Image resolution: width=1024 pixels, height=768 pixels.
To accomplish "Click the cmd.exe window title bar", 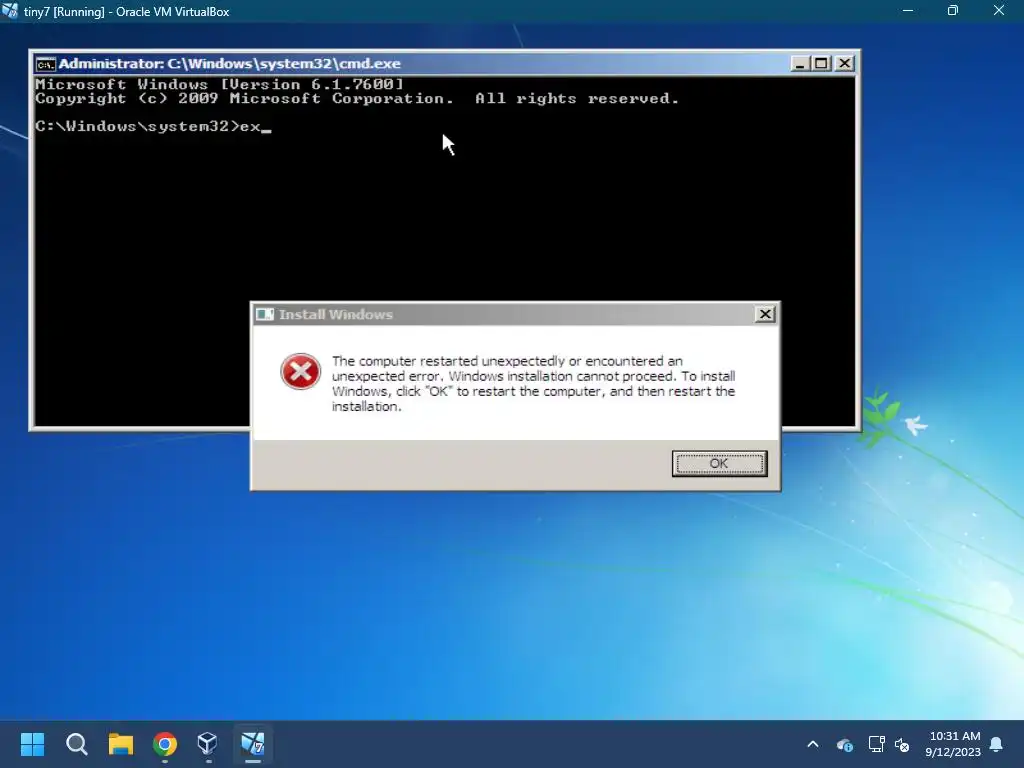I will point(444,63).
